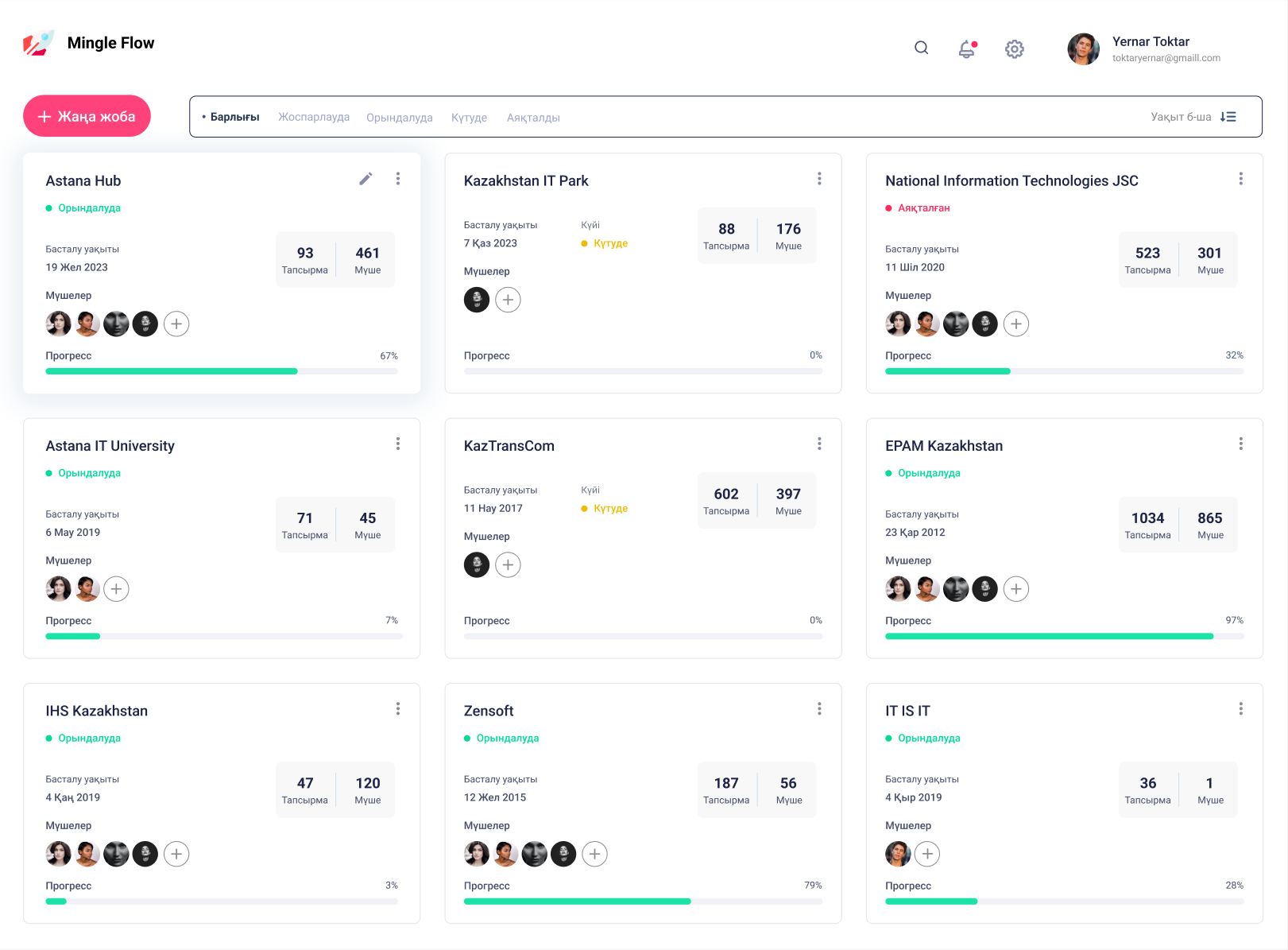Click the 602 Тапсырма count in KazTransCom
The width and height of the screenshot is (1288, 950).
point(726,502)
